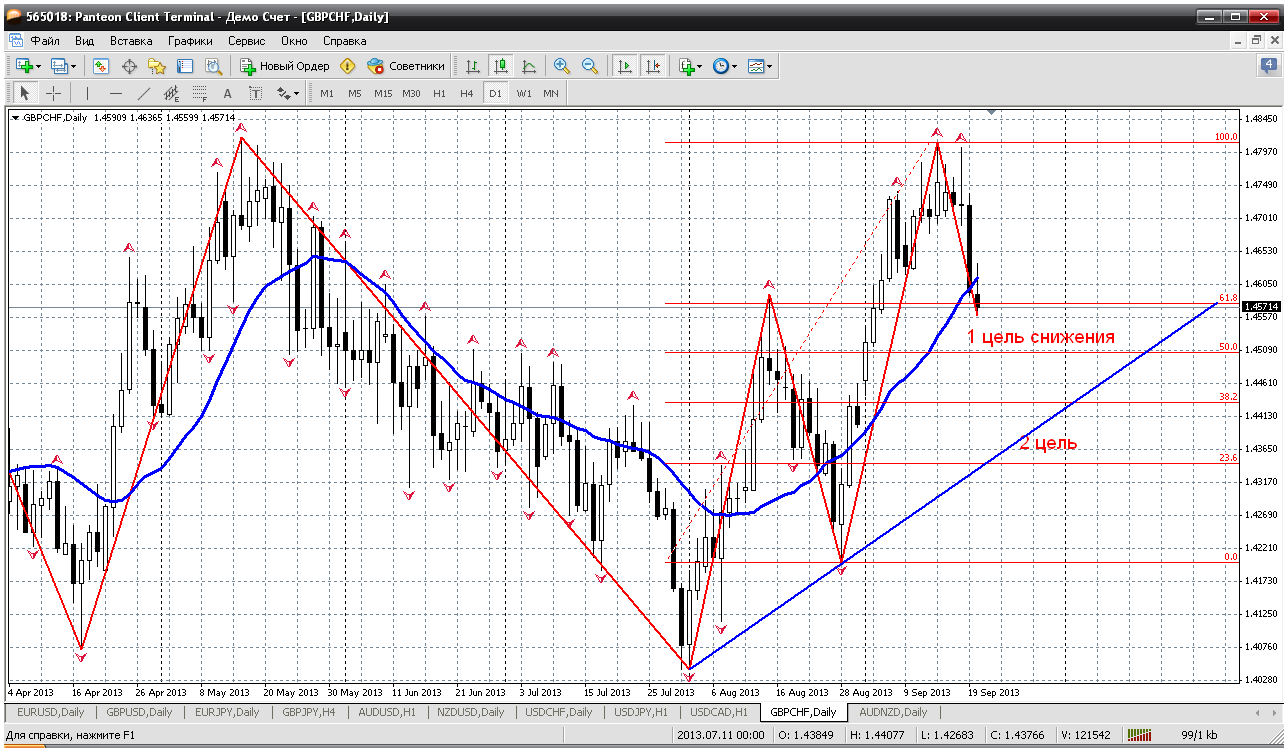Expand the profiles dropdown arrow

(73, 66)
